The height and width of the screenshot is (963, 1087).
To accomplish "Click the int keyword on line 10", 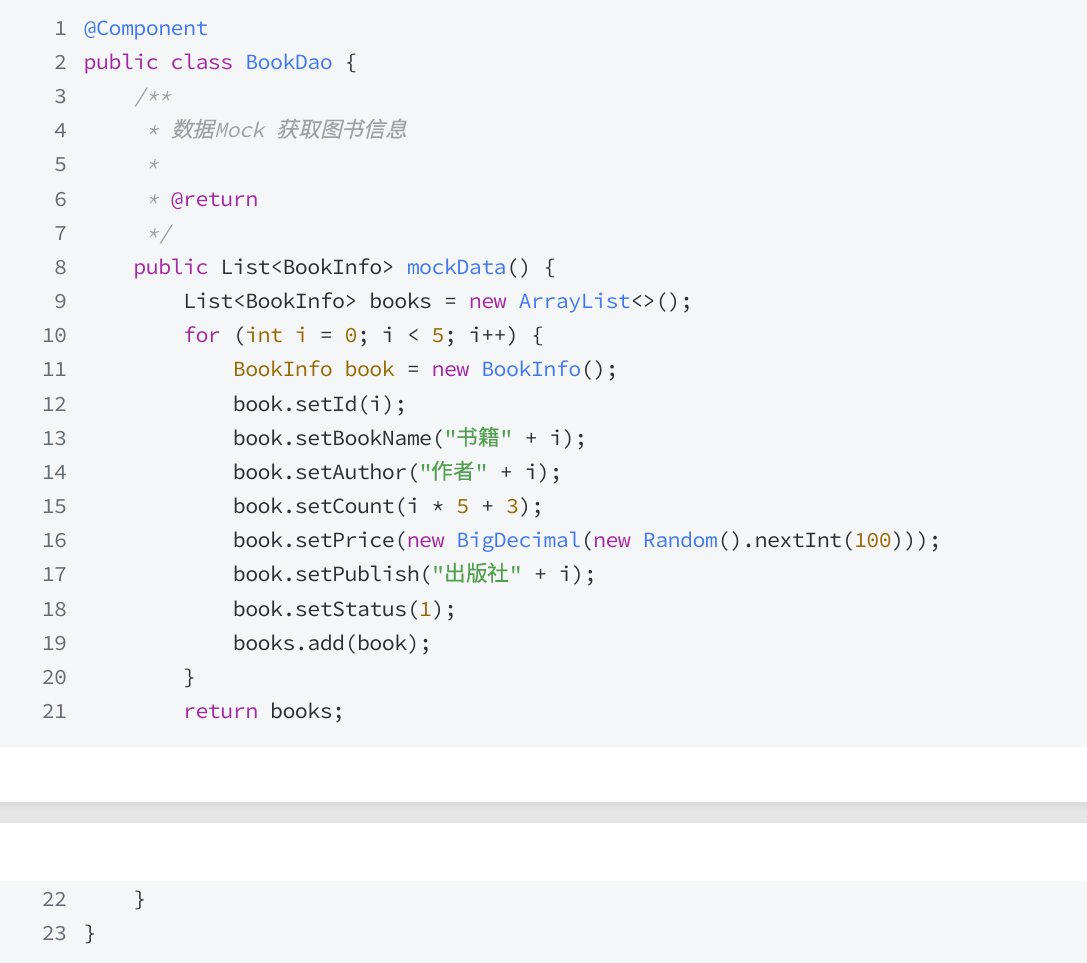I will pyautogui.click(x=264, y=336).
